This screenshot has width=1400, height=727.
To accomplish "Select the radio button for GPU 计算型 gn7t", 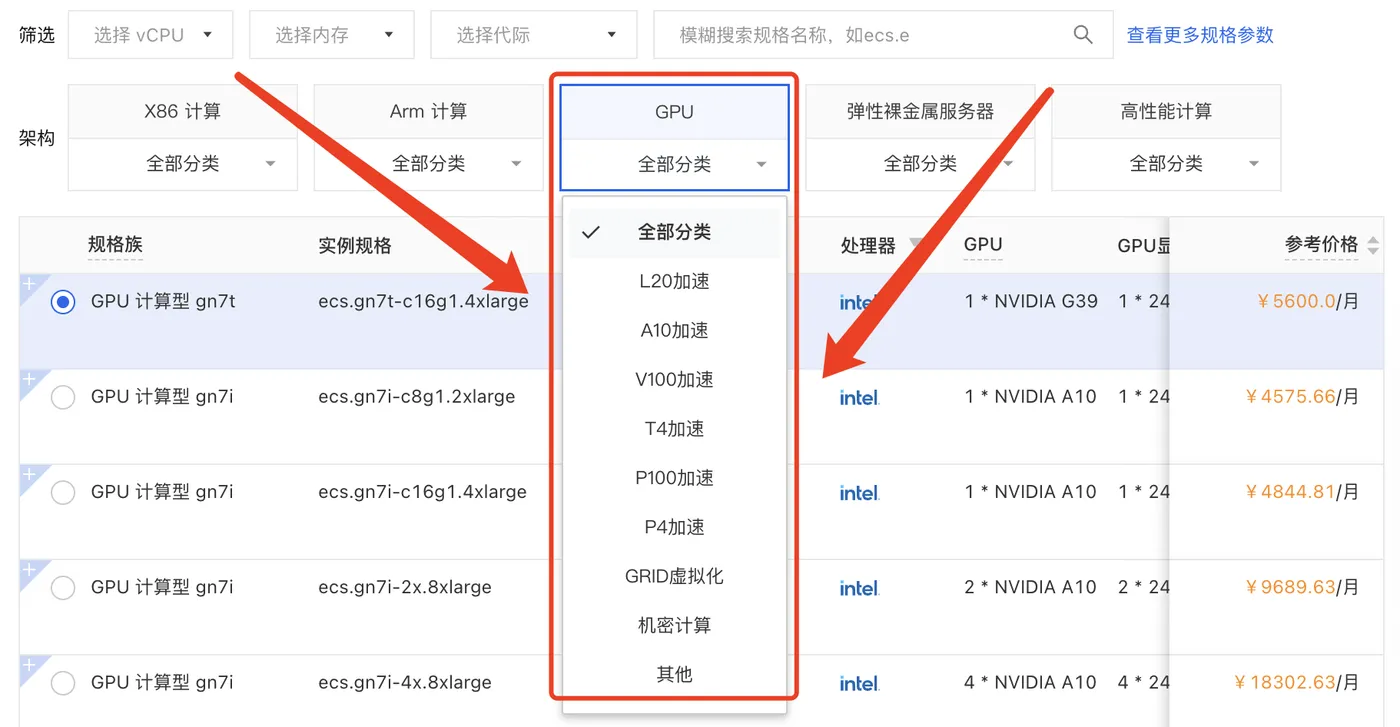I will tap(62, 301).
